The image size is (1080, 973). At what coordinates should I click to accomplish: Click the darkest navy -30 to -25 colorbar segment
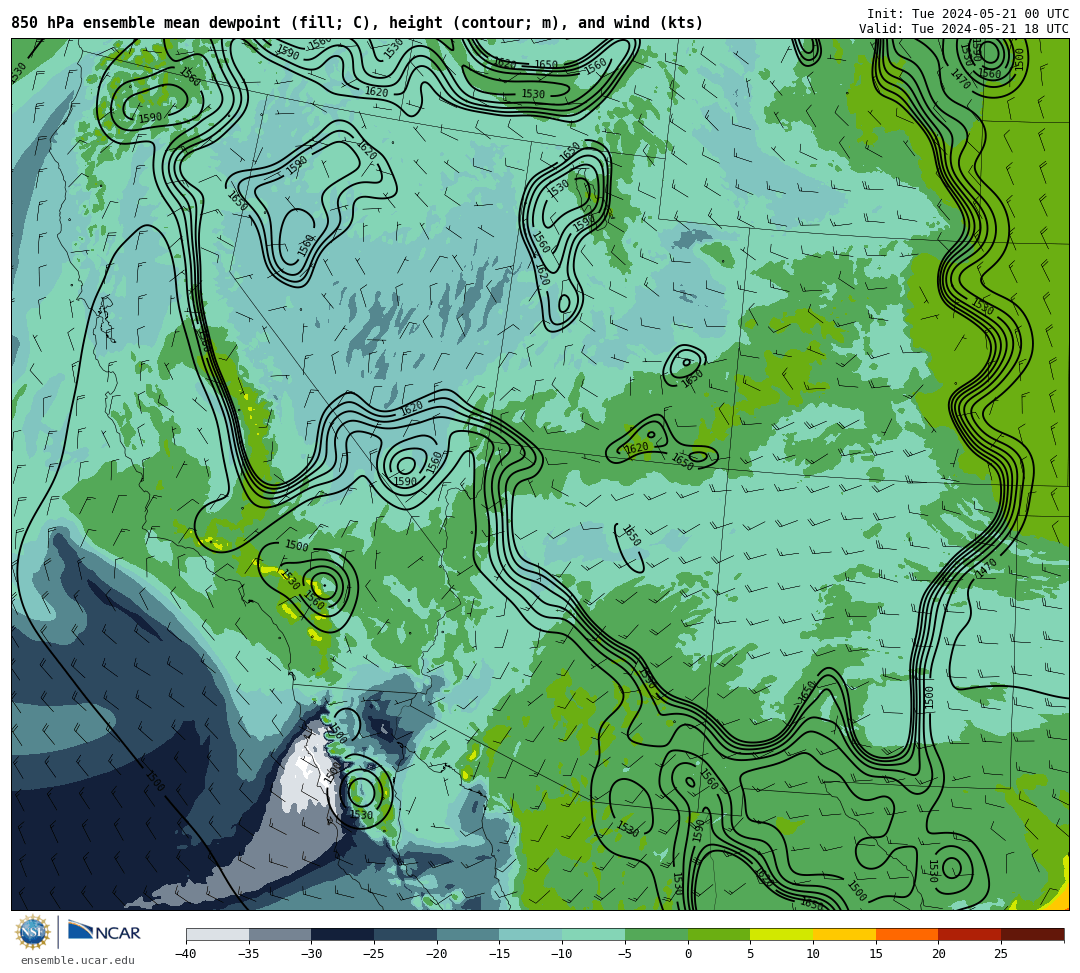pyautogui.click(x=343, y=934)
